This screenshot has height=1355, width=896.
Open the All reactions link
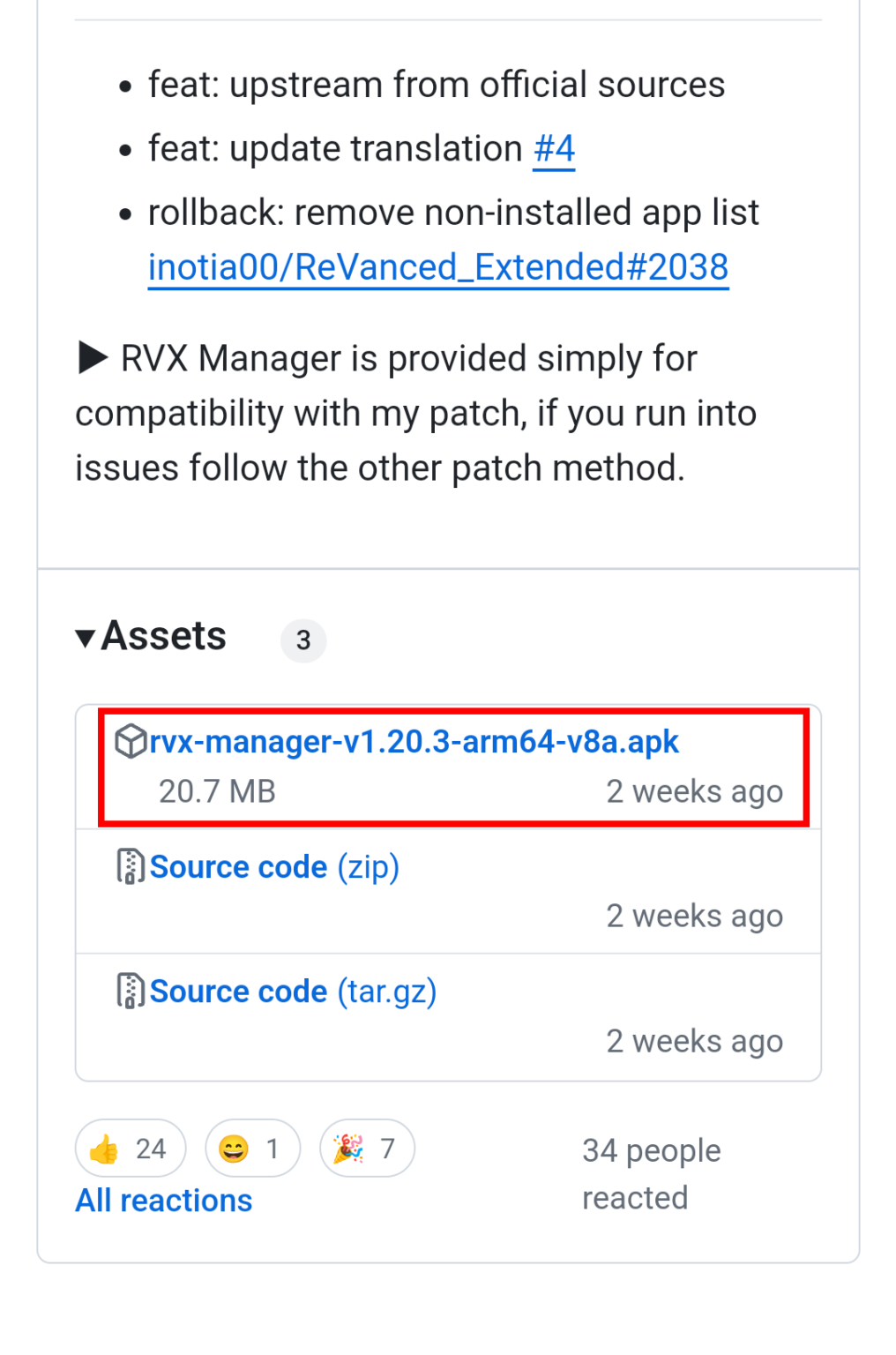[164, 1201]
